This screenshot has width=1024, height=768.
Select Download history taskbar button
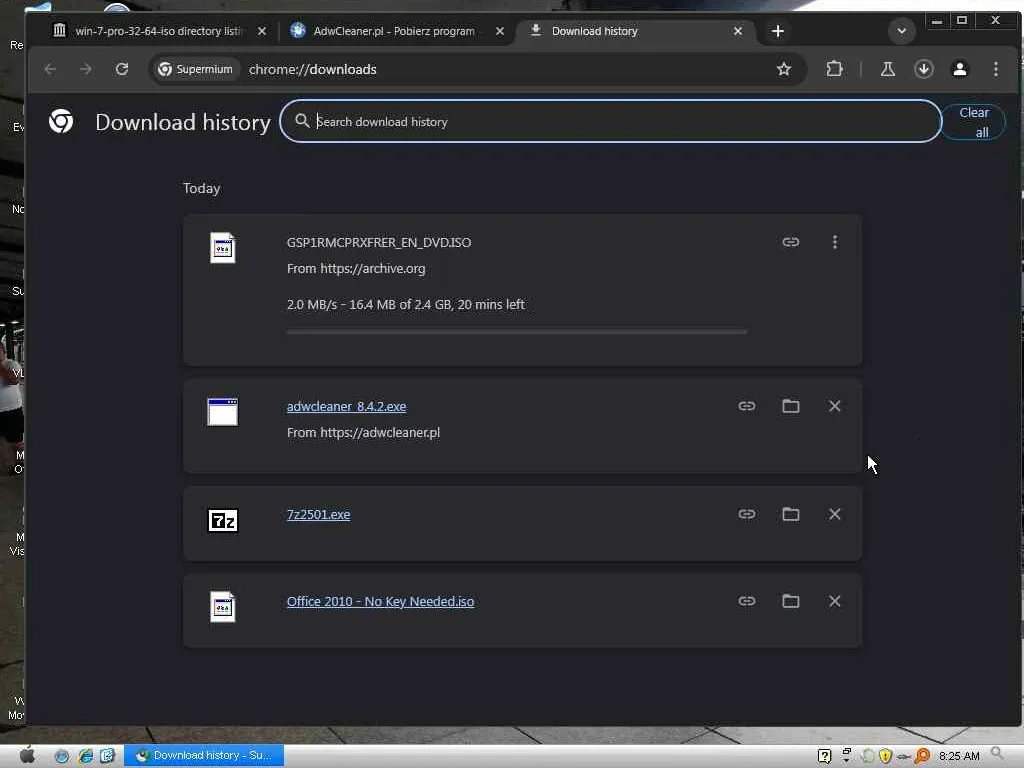204,756
